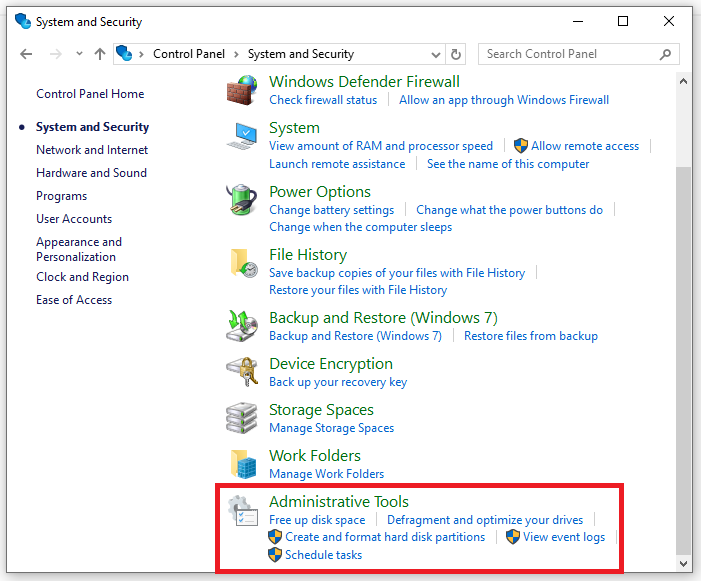This screenshot has height=581, width=701.
Task: Click the Control Panel icon in address bar
Action: click(124, 54)
